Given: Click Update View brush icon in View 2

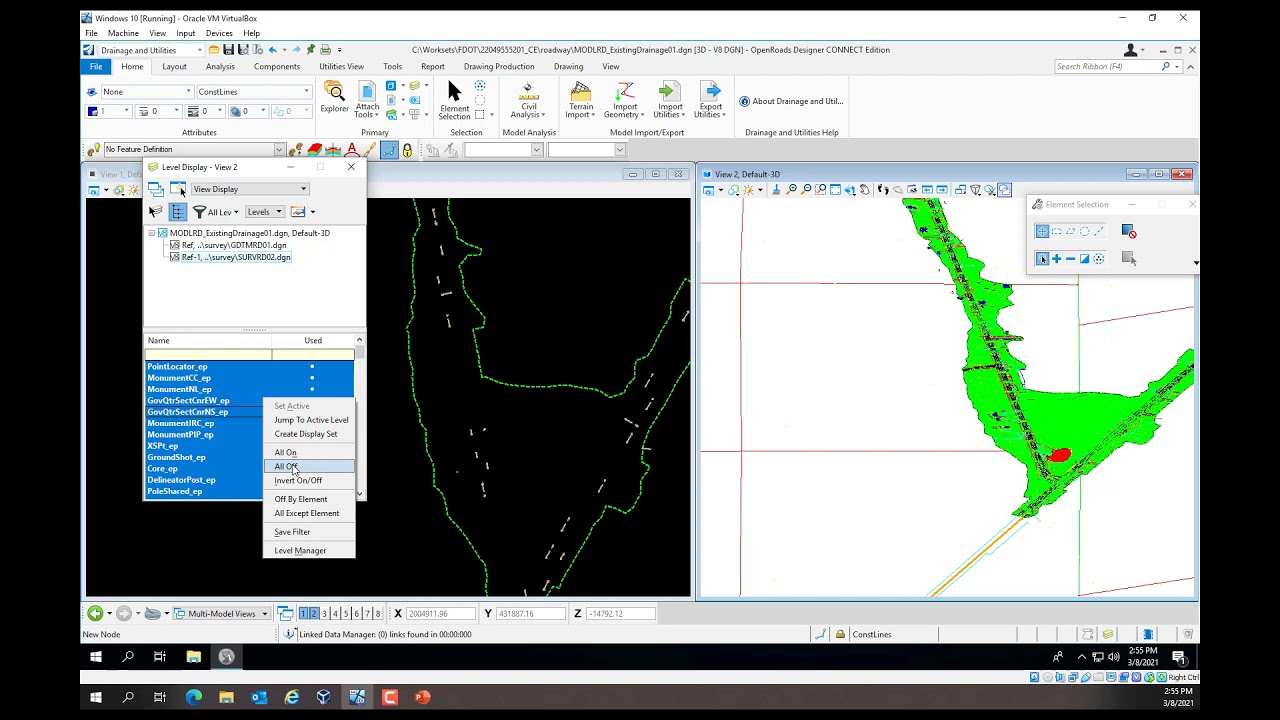Looking at the screenshot, I should point(776,190).
